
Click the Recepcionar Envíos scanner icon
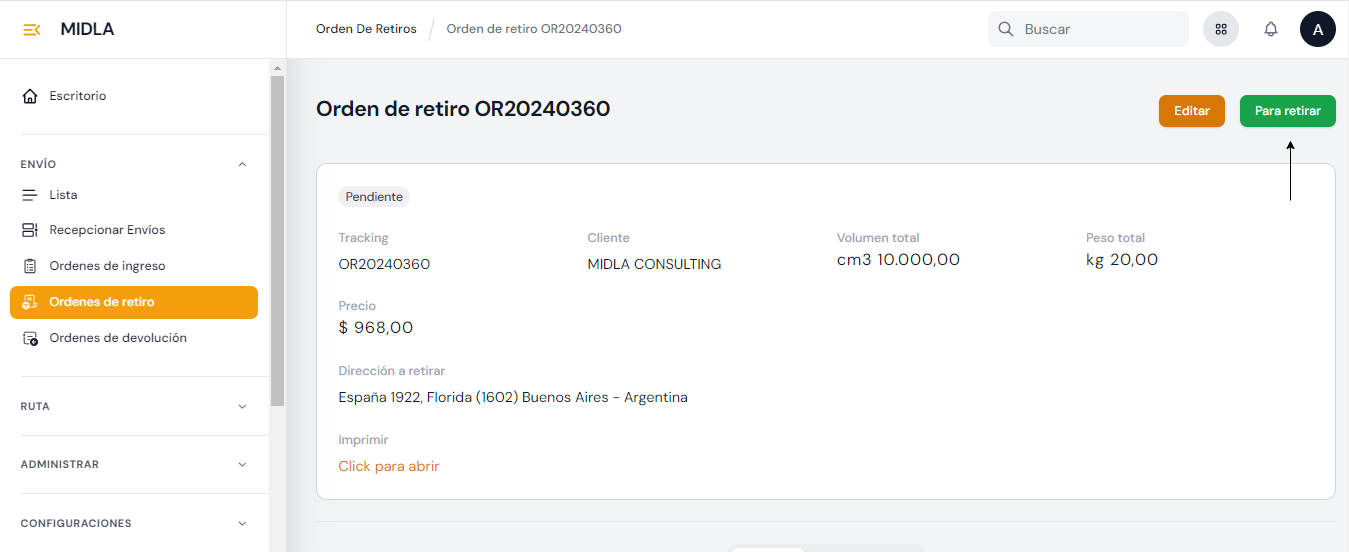(30, 230)
